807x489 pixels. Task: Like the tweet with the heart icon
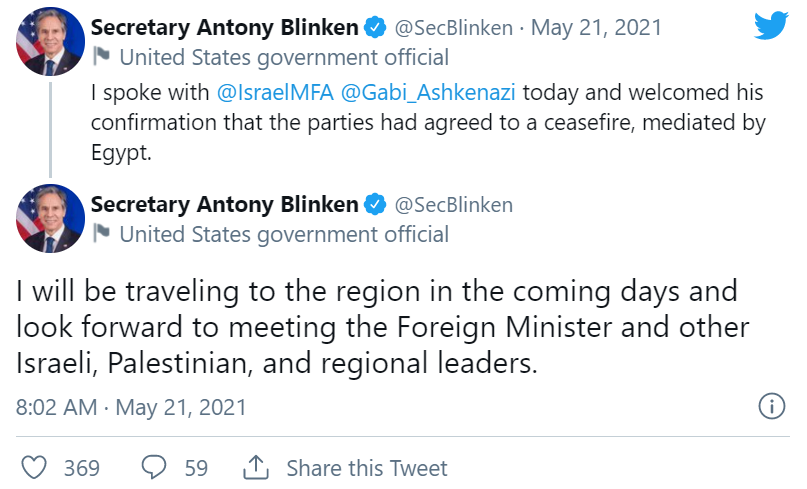(x=34, y=467)
